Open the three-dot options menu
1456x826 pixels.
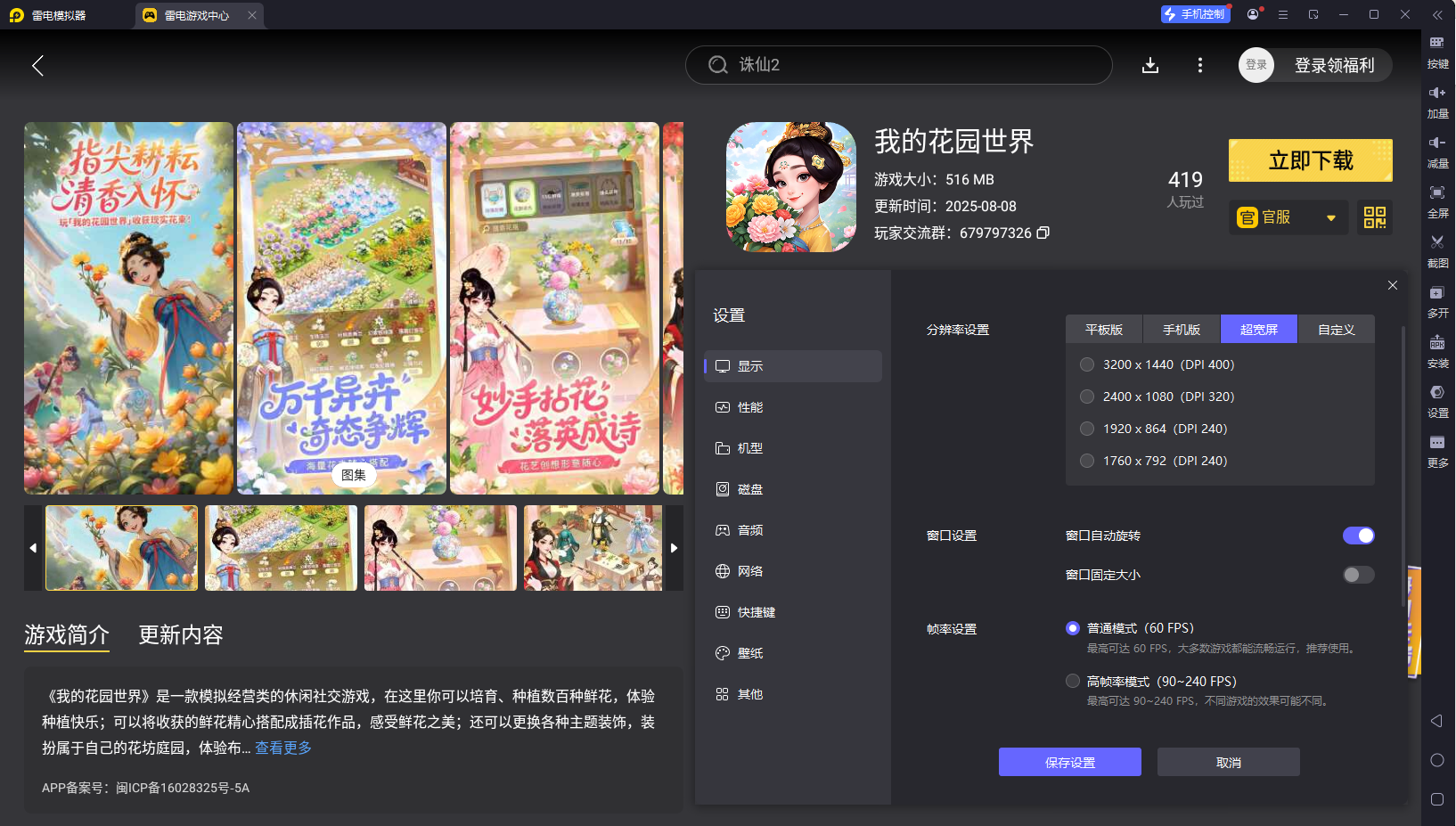click(x=1199, y=65)
